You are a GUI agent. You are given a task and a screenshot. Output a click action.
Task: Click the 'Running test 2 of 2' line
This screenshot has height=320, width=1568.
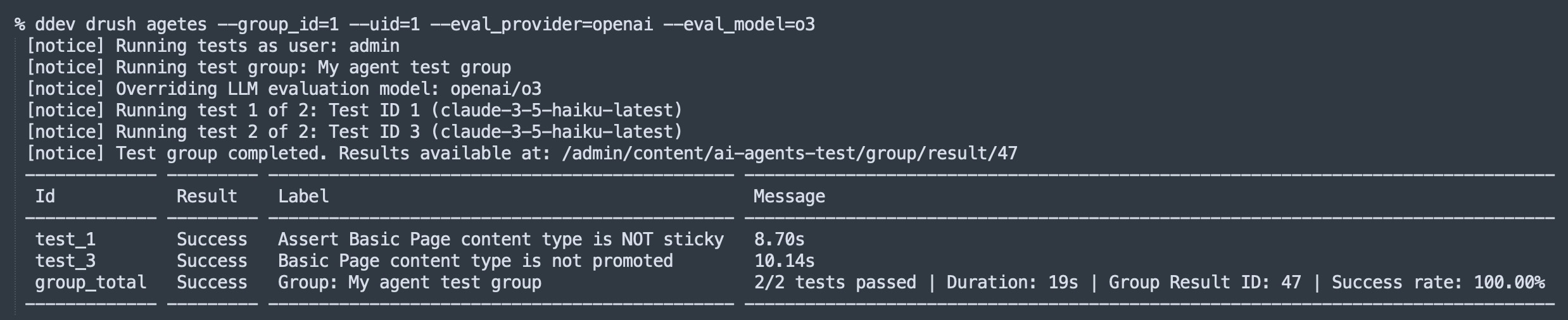tap(355, 132)
